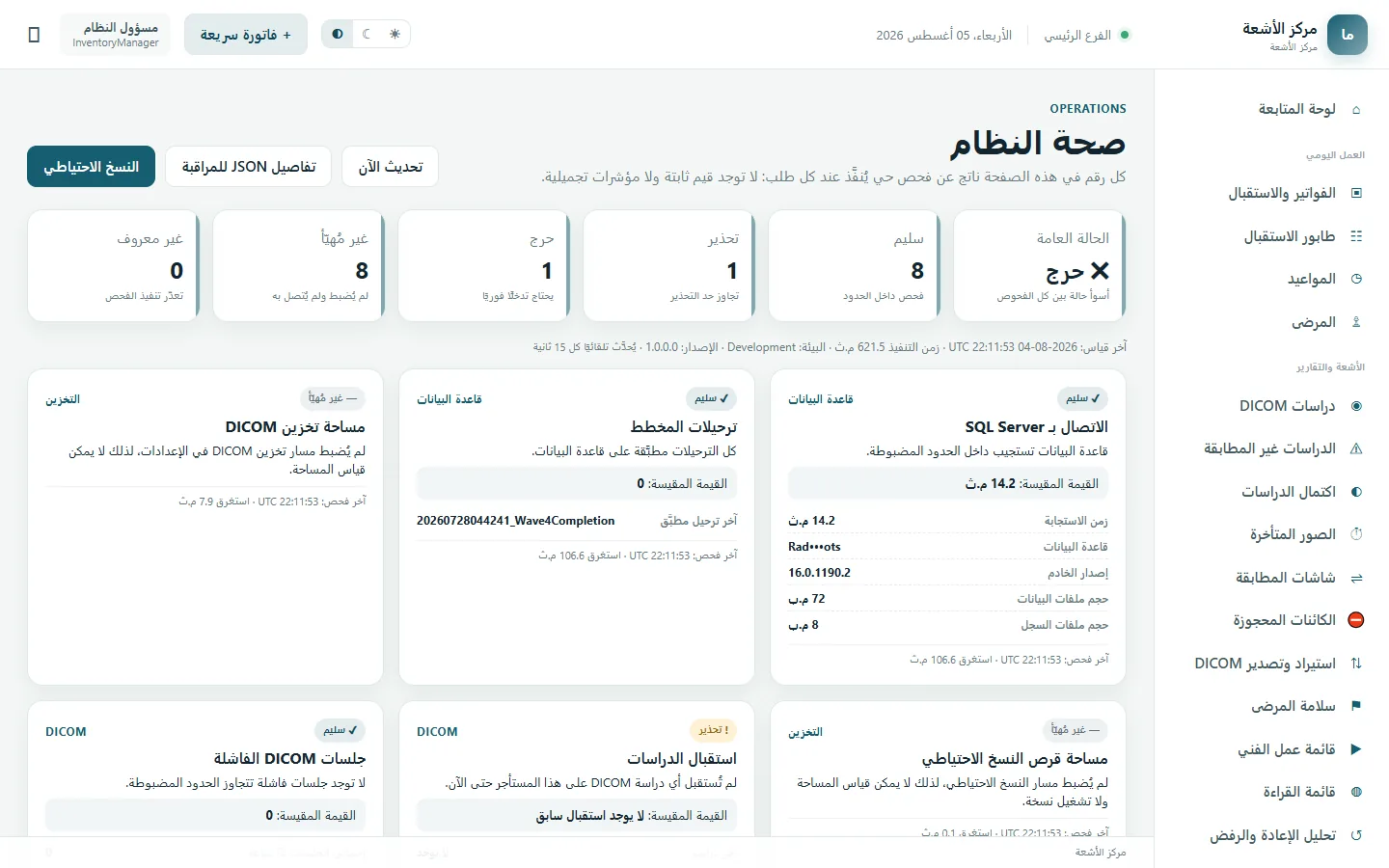Viewport: 1389px width, 868px height.
Task: Click the الصور المتأخرة timer icon
Action: (x=1356, y=534)
